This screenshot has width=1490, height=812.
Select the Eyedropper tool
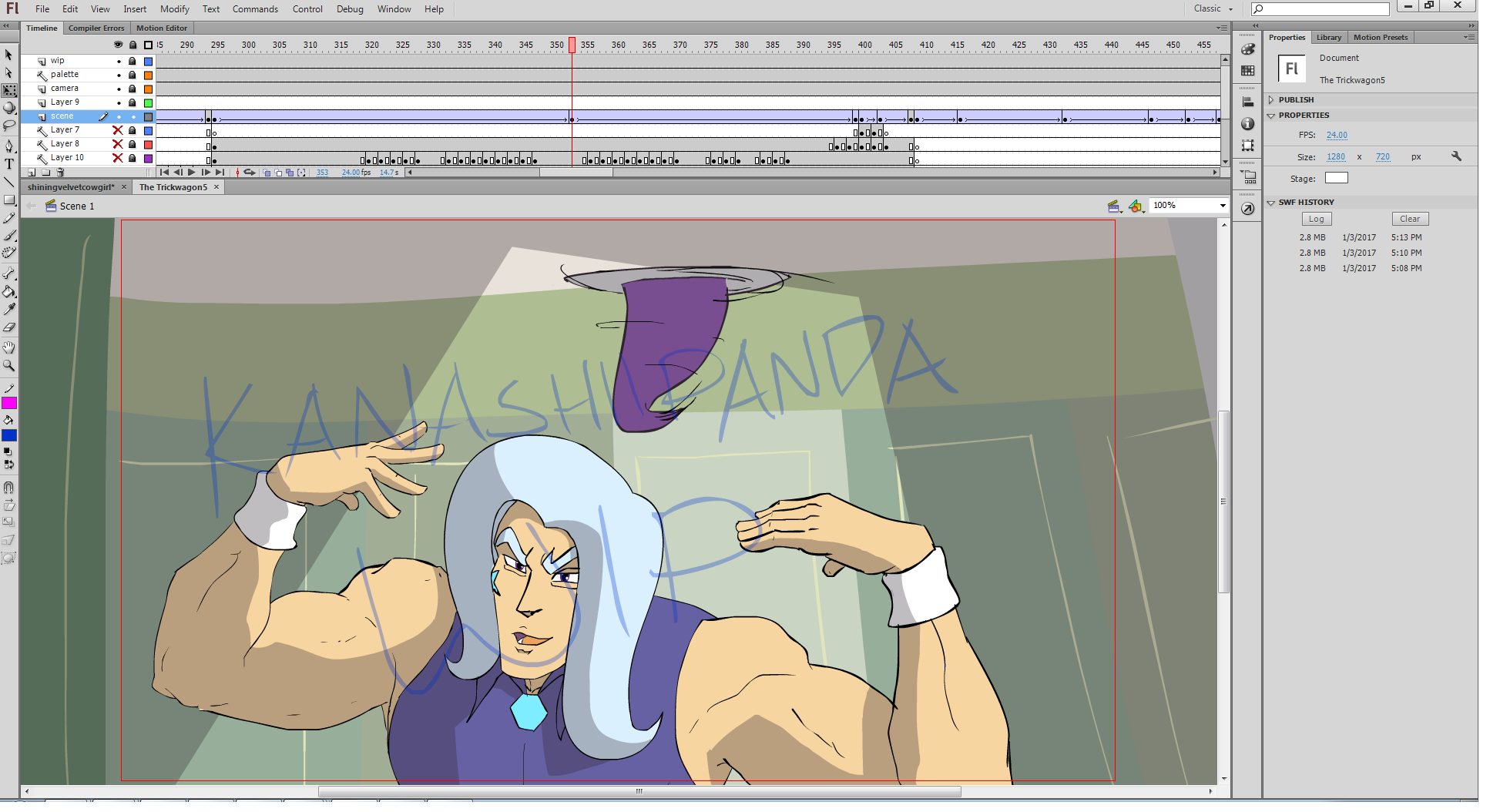pos(9,309)
